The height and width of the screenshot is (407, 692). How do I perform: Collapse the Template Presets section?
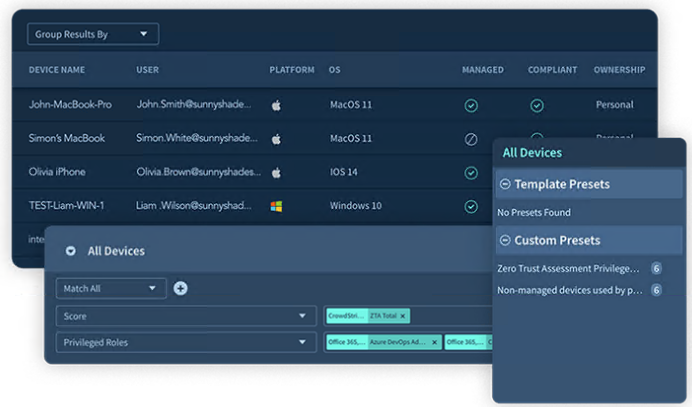[x=505, y=184]
